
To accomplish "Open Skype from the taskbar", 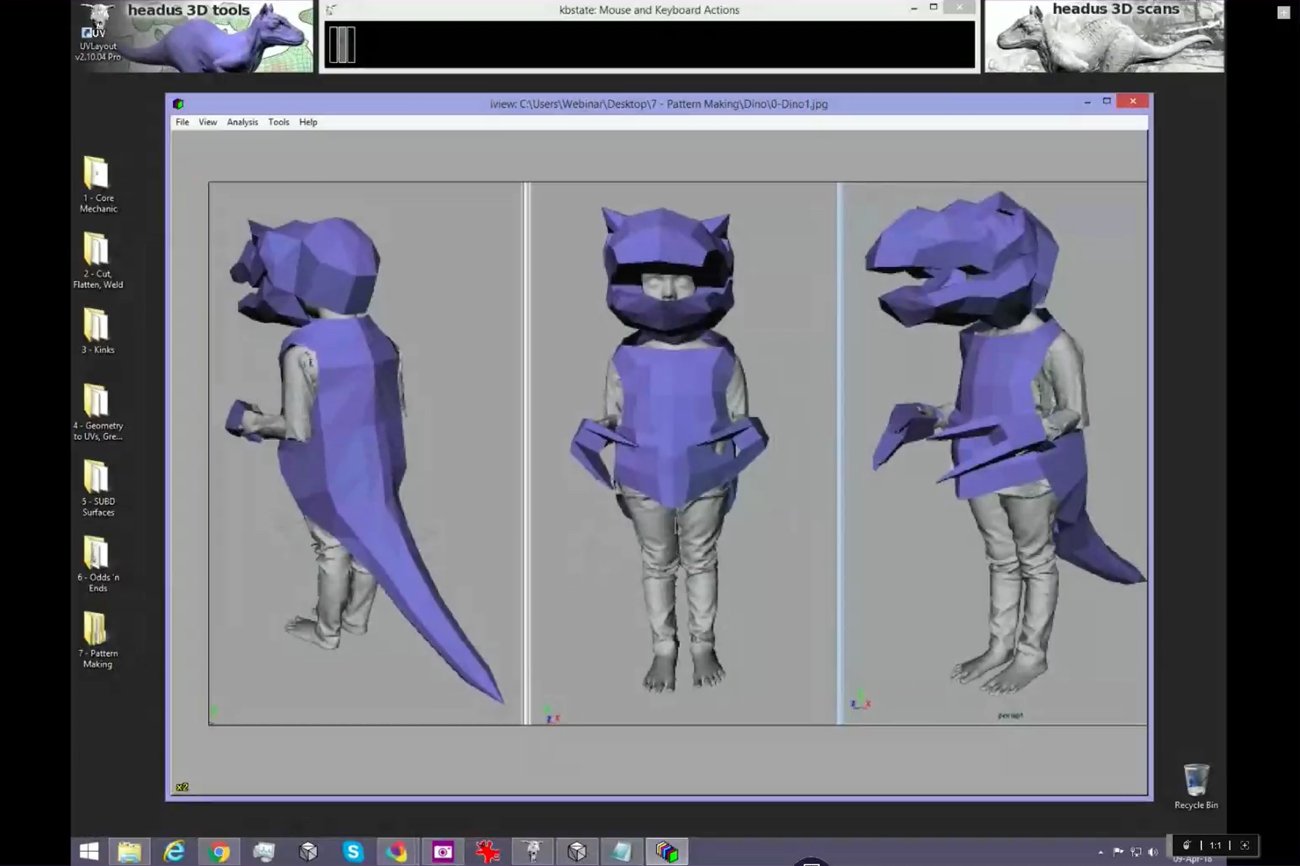I will (353, 851).
